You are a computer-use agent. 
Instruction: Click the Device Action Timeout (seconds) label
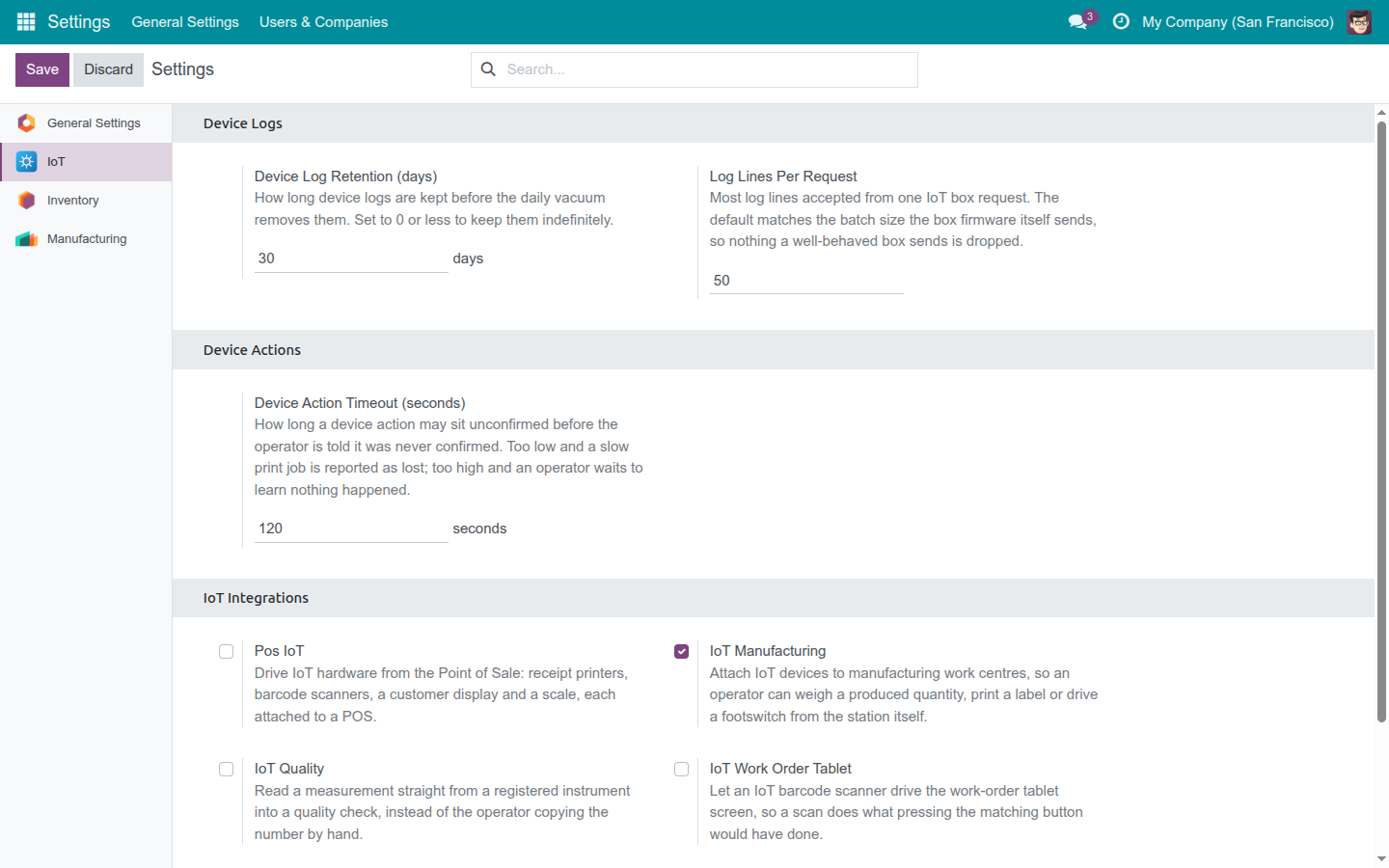(x=360, y=403)
